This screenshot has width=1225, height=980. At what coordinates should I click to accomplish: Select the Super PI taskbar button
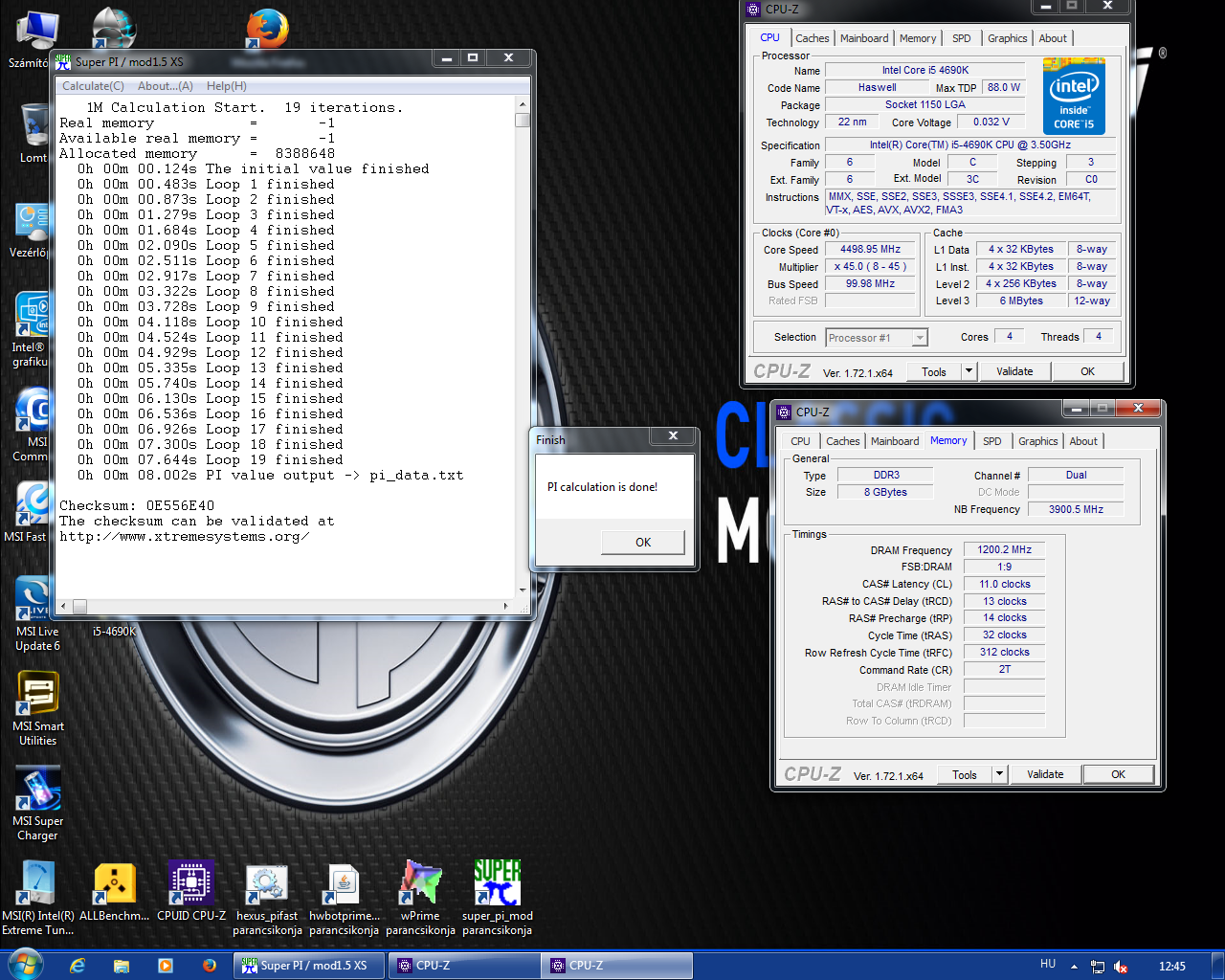[x=310, y=966]
